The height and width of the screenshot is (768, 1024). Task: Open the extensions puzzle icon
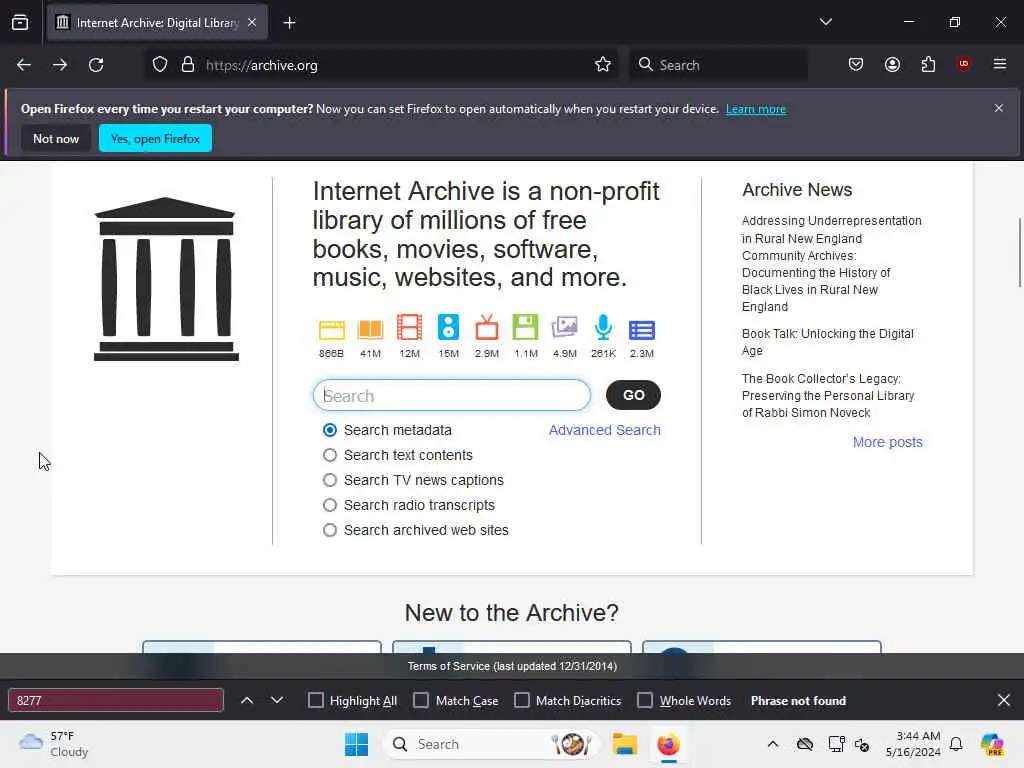[x=928, y=65]
